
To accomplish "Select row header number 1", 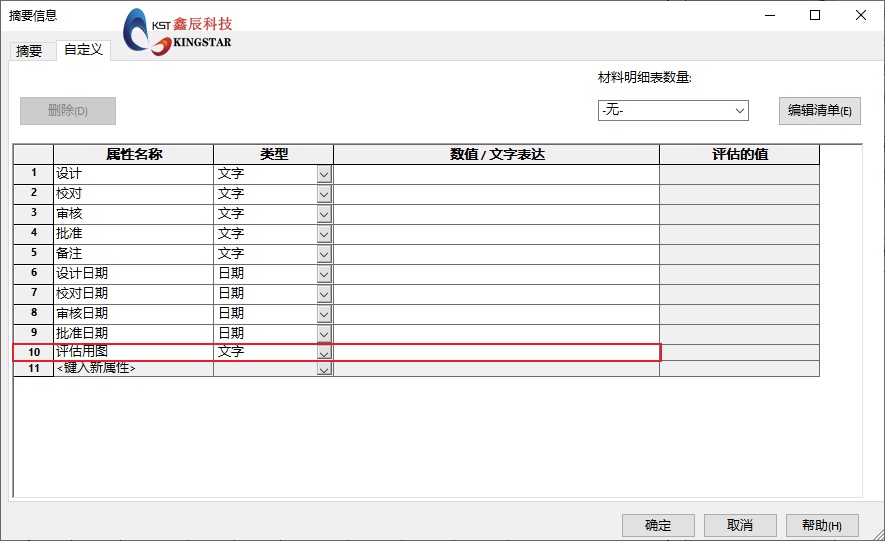I will click(34, 174).
